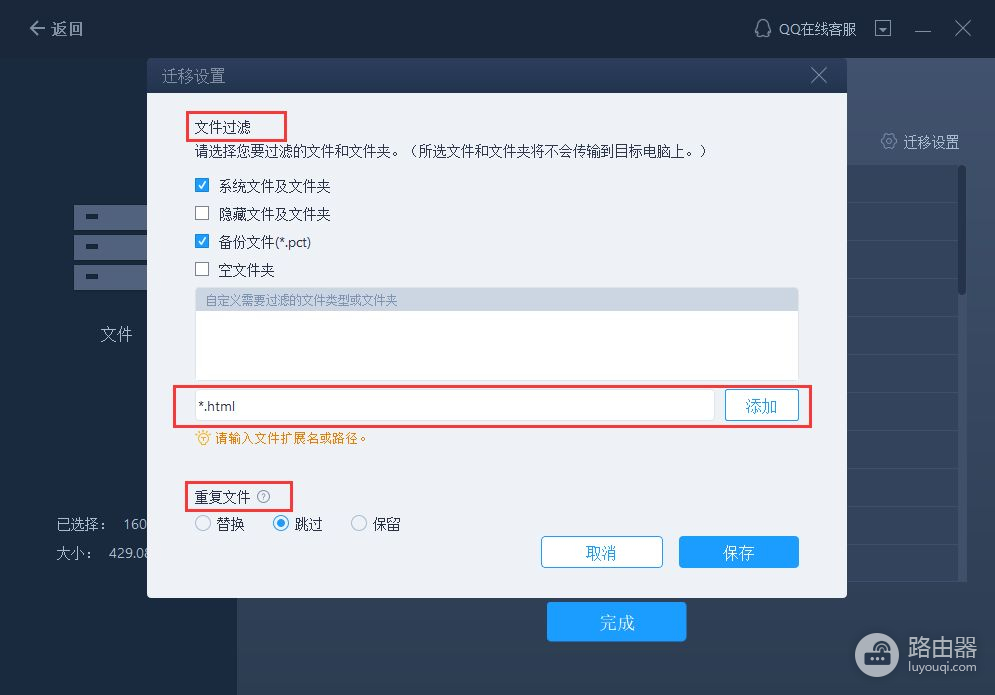Image resolution: width=995 pixels, height=695 pixels.
Task: Click the *.html filter input field
Action: [x=454, y=406]
